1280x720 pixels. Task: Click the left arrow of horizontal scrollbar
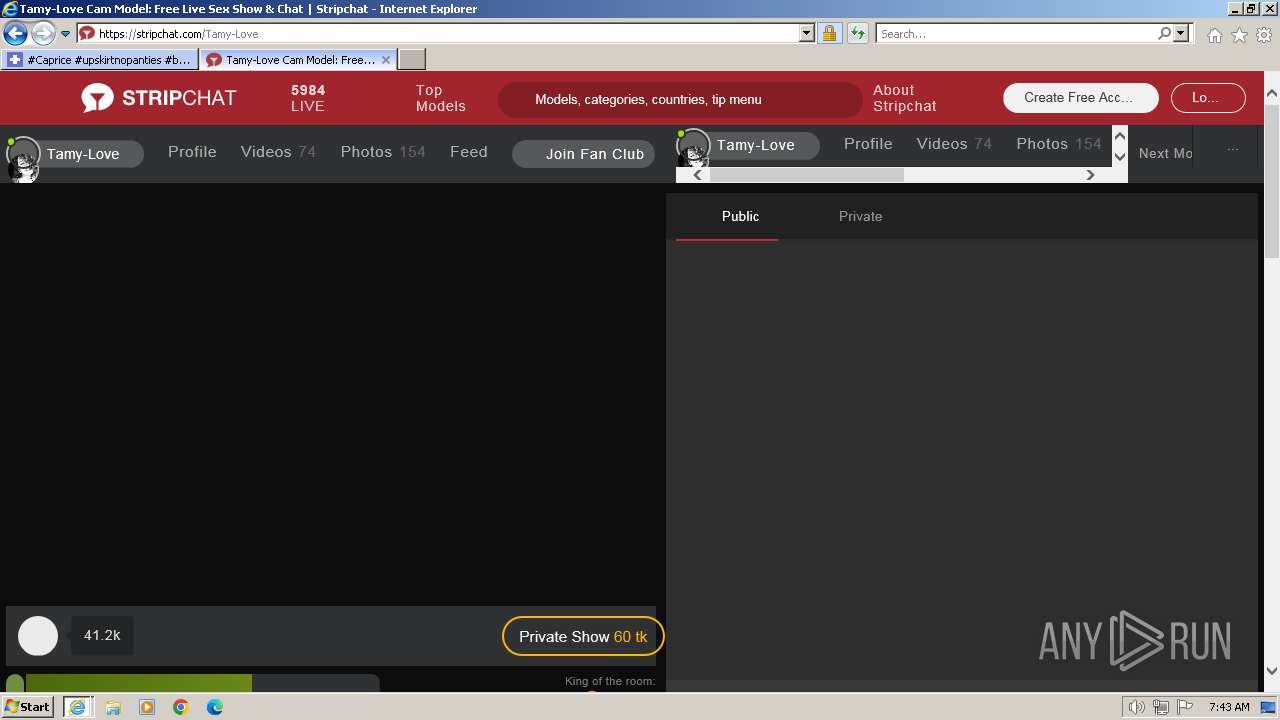698,175
